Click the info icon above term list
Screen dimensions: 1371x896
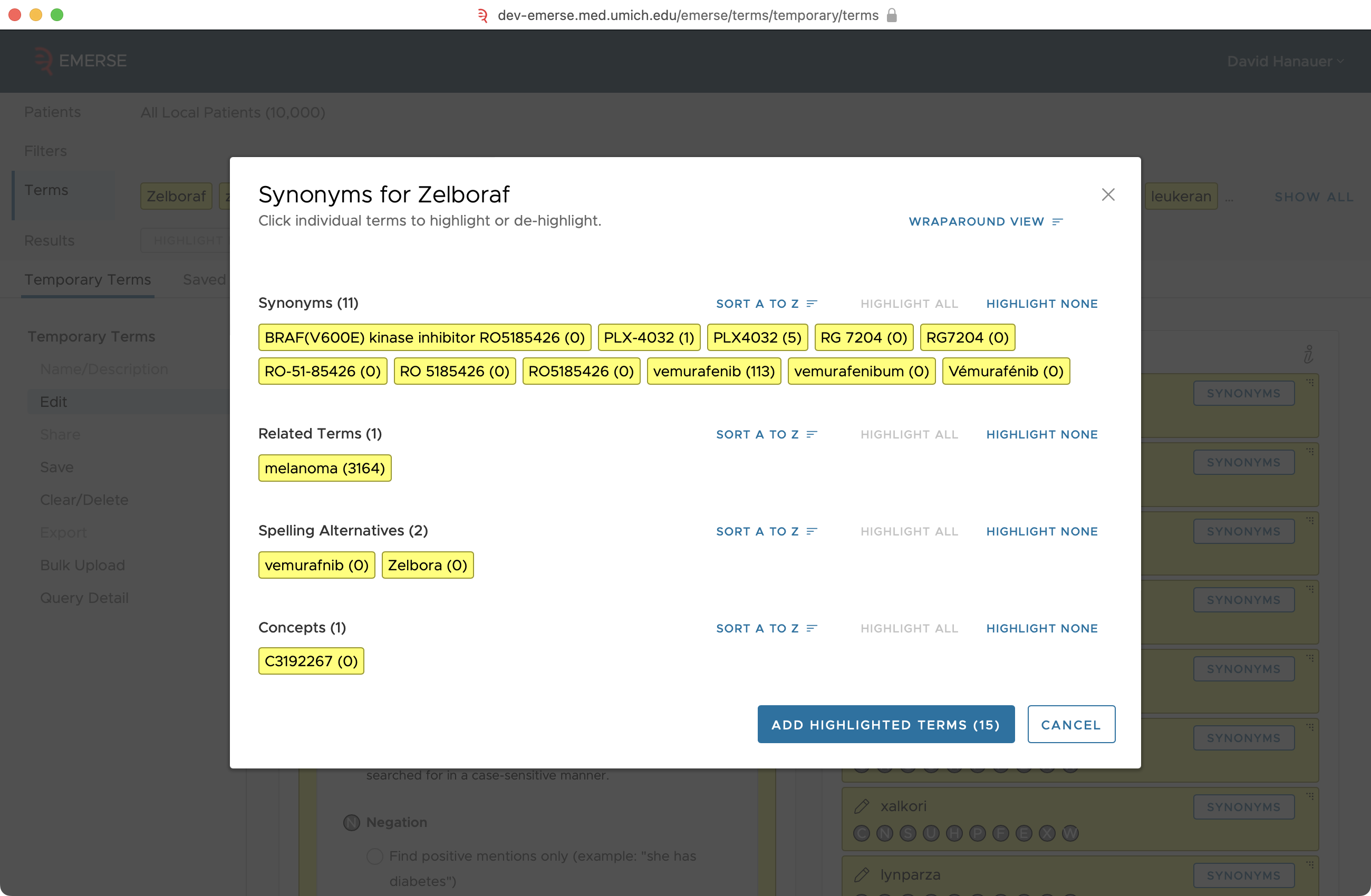pos(1308,354)
